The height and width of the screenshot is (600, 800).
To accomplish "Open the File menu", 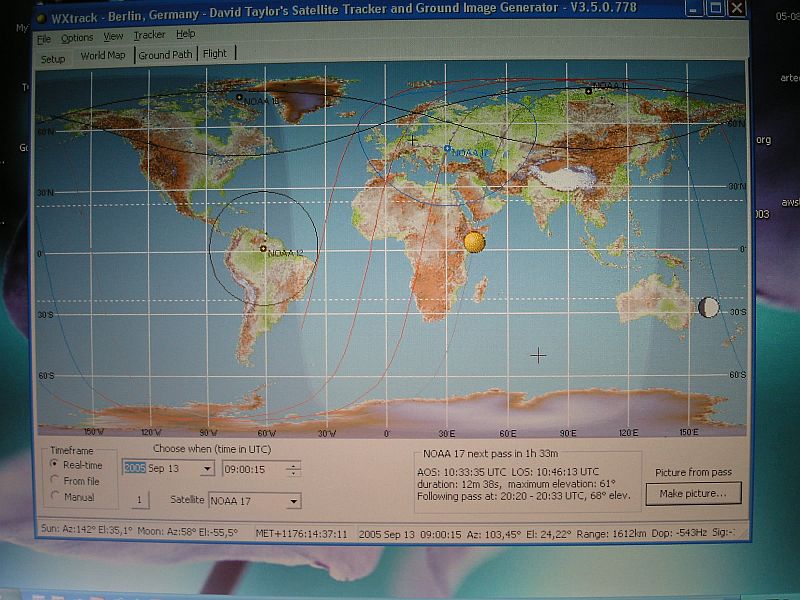I will click(44, 39).
